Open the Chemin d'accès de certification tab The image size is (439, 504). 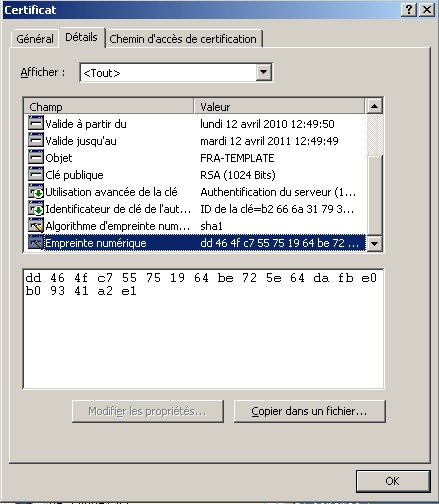[x=183, y=39]
